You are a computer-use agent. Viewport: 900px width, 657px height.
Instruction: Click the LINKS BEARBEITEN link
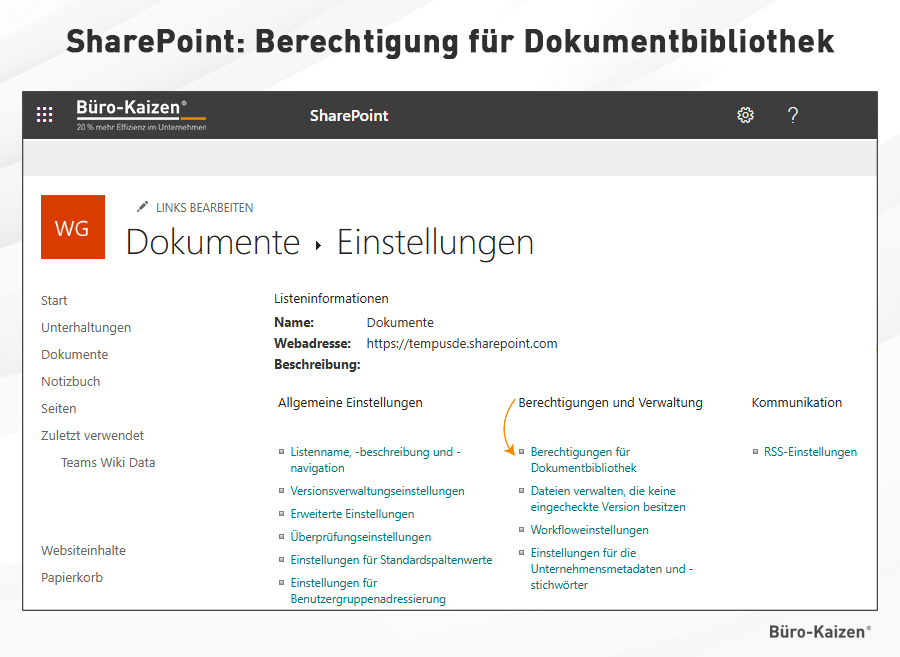(204, 208)
